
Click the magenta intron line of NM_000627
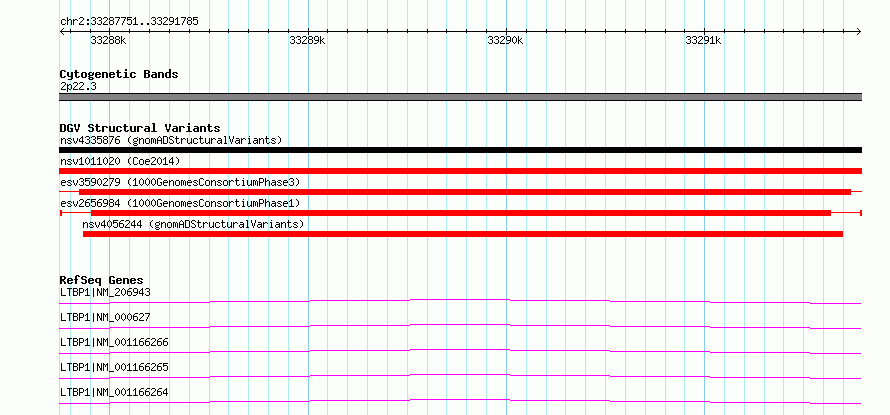460,325
